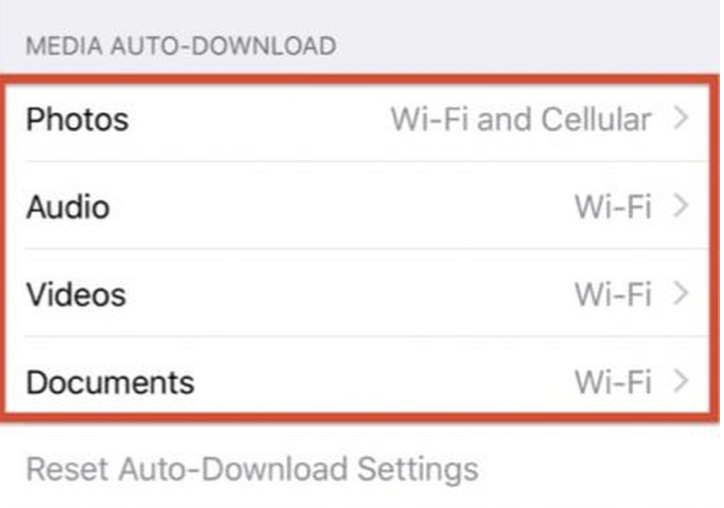Tap the MEDIA AUTO-DOWNLOAD section header
The height and width of the screenshot is (508, 724).
point(181,46)
